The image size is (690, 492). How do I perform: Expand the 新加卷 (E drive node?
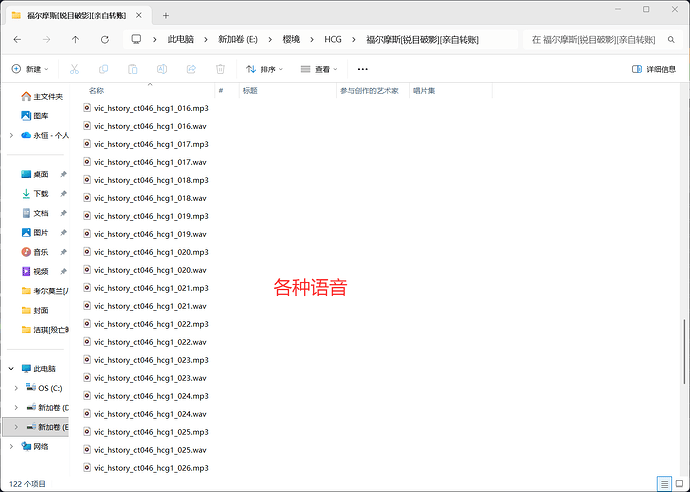coord(16,427)
